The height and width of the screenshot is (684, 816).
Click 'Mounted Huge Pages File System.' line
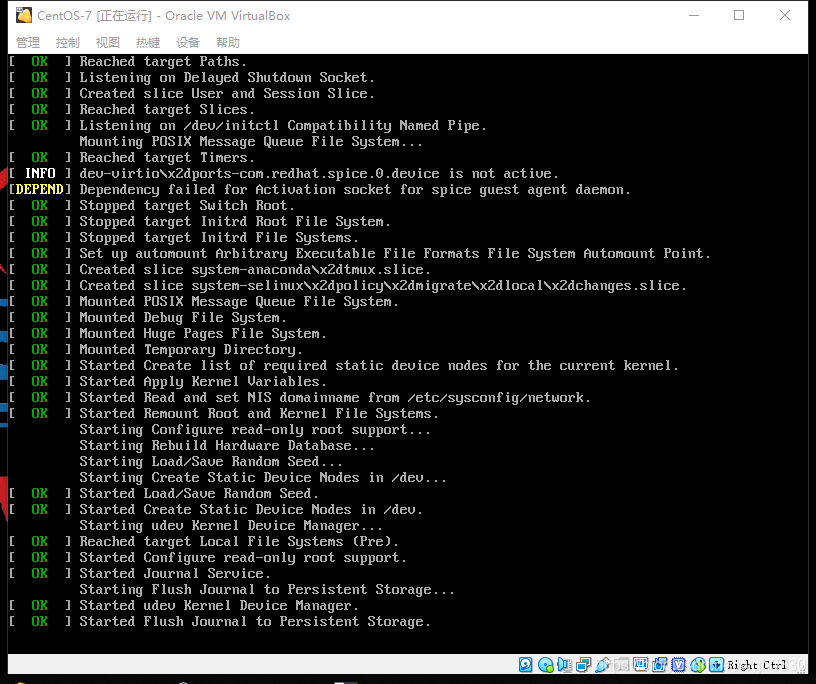(203, 334)
